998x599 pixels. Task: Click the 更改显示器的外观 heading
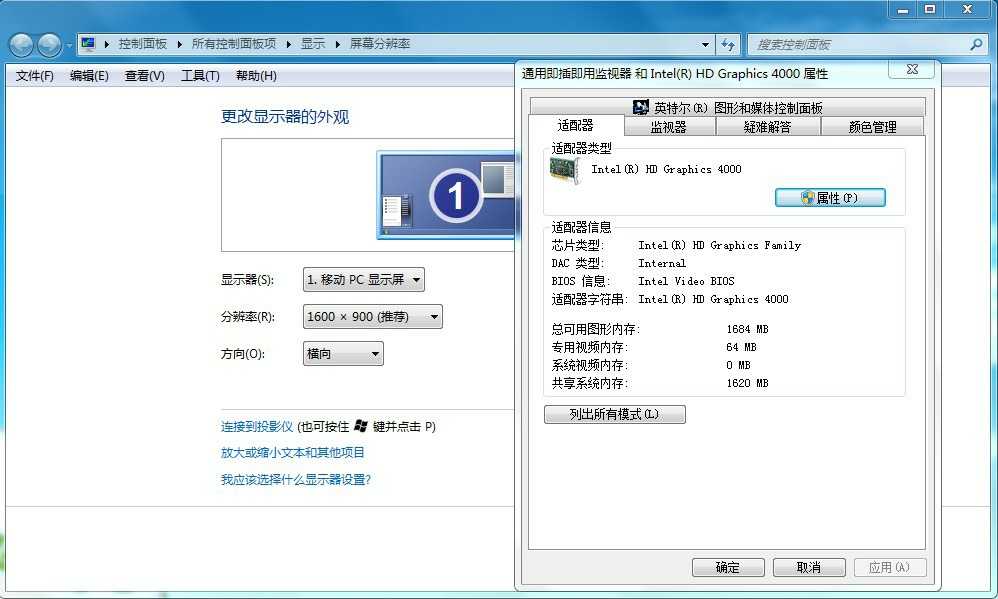click(285, 116)
